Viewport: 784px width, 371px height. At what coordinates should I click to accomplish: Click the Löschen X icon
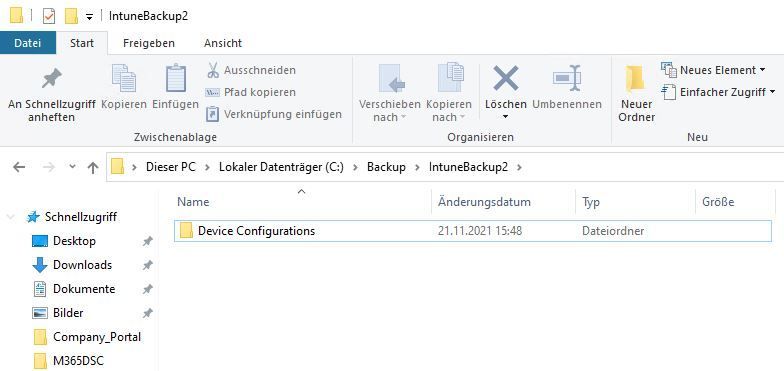506,78
